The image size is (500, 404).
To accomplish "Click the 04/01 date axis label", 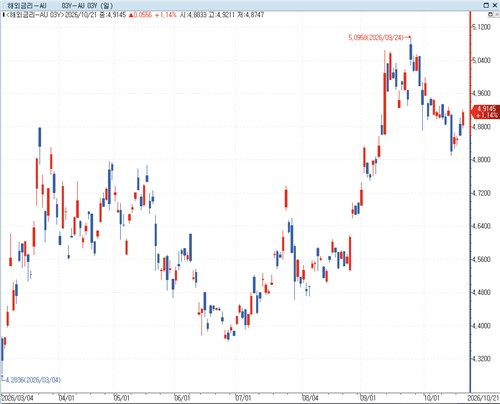I will [x=66, y=398].
